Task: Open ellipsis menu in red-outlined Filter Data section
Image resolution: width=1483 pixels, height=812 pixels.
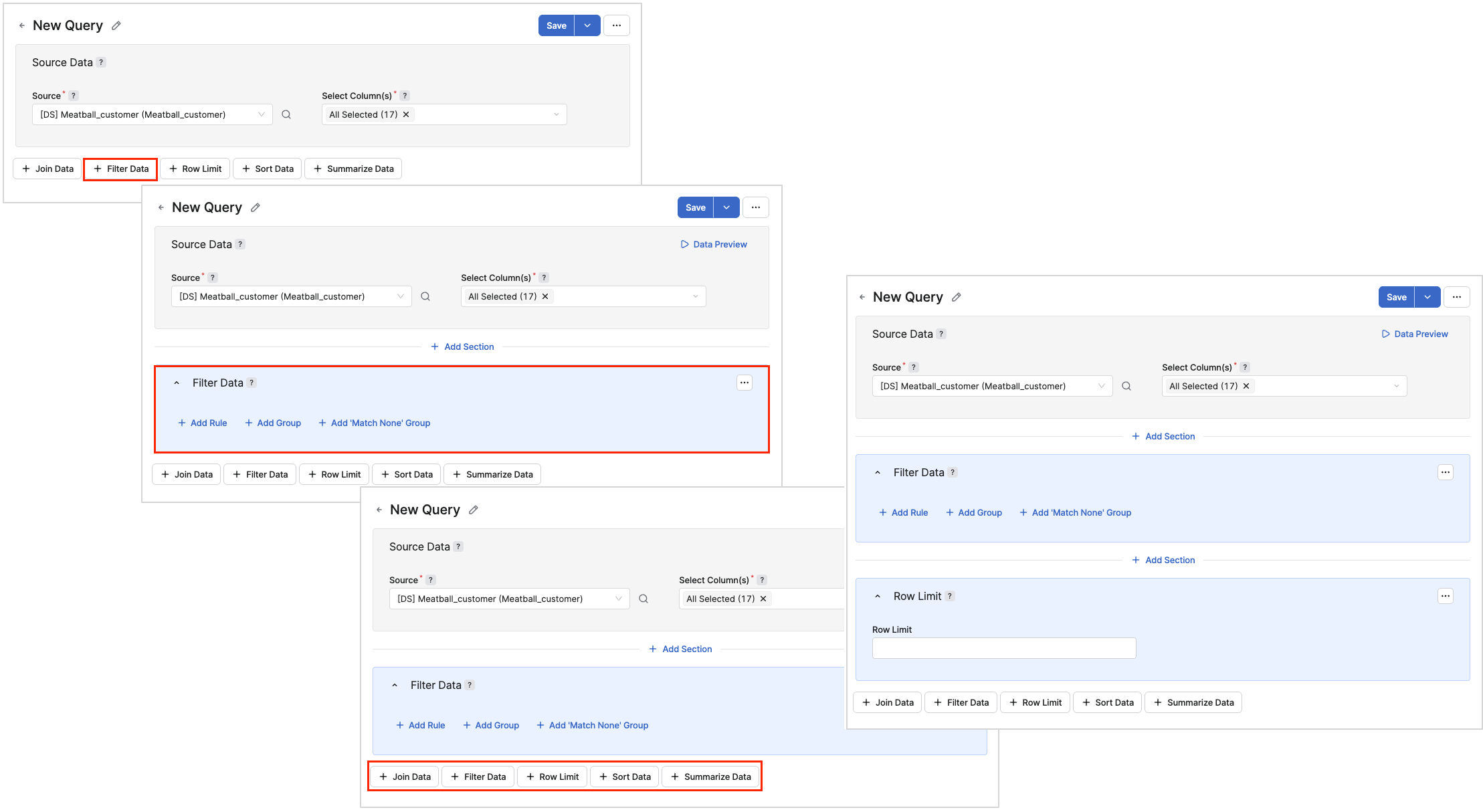Action: pos(744,383)
